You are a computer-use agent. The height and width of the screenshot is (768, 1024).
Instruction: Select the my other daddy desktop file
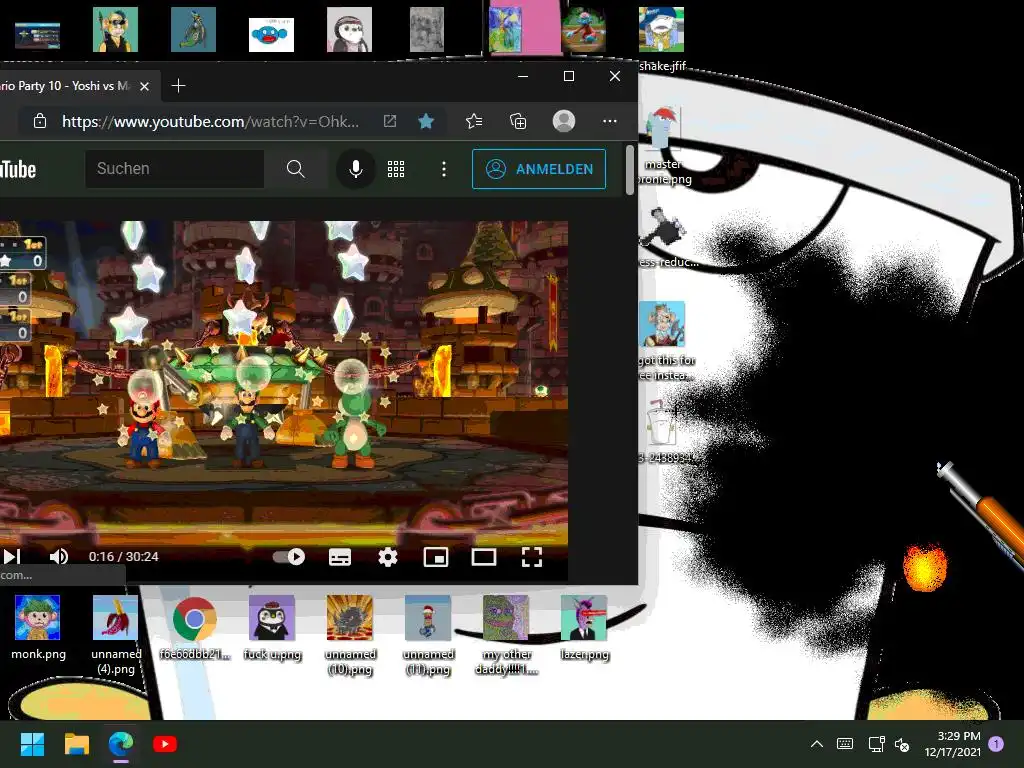point(506,635)
